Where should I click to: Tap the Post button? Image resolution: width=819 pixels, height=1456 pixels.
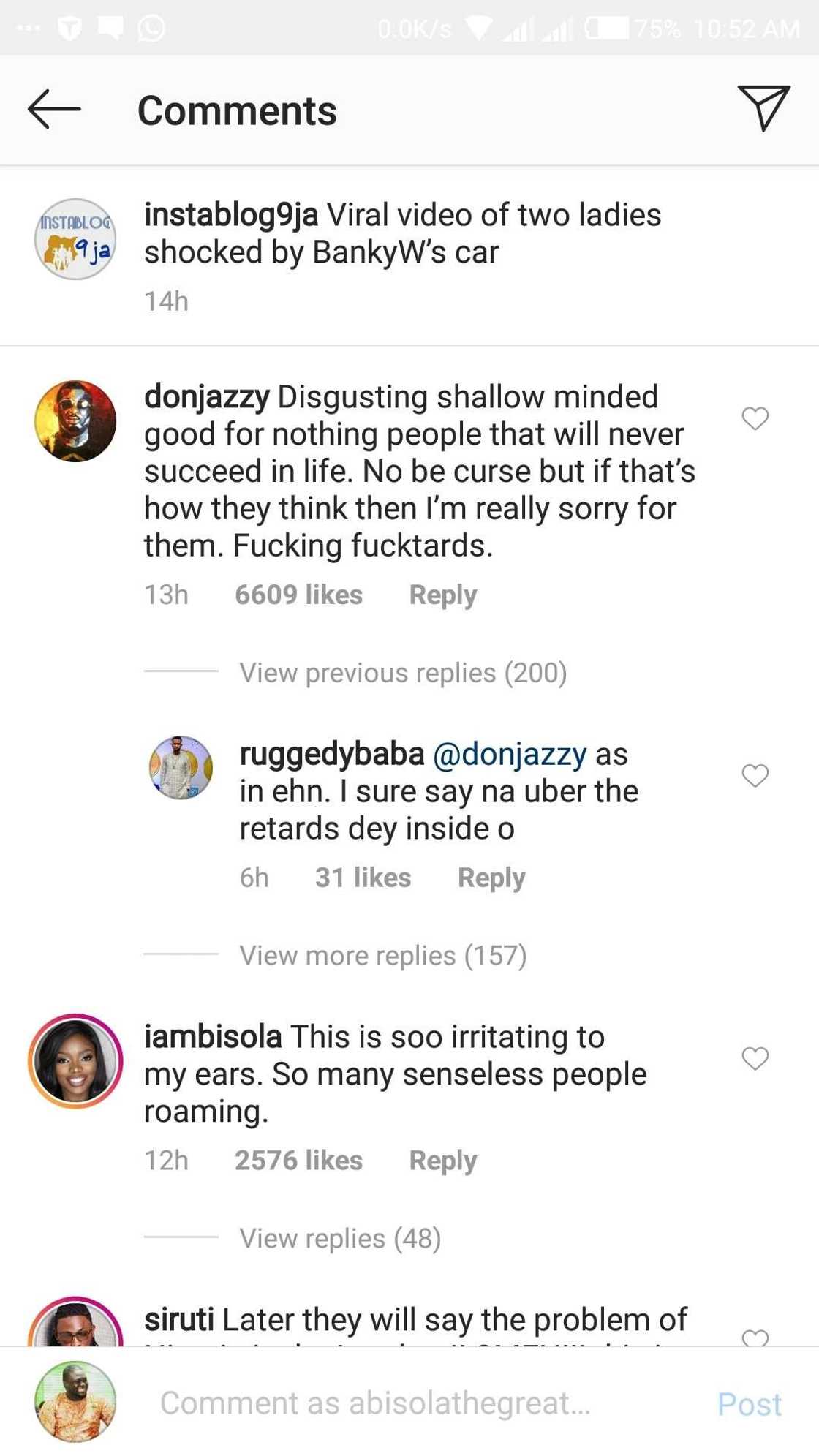click(x=748, y=1400)
